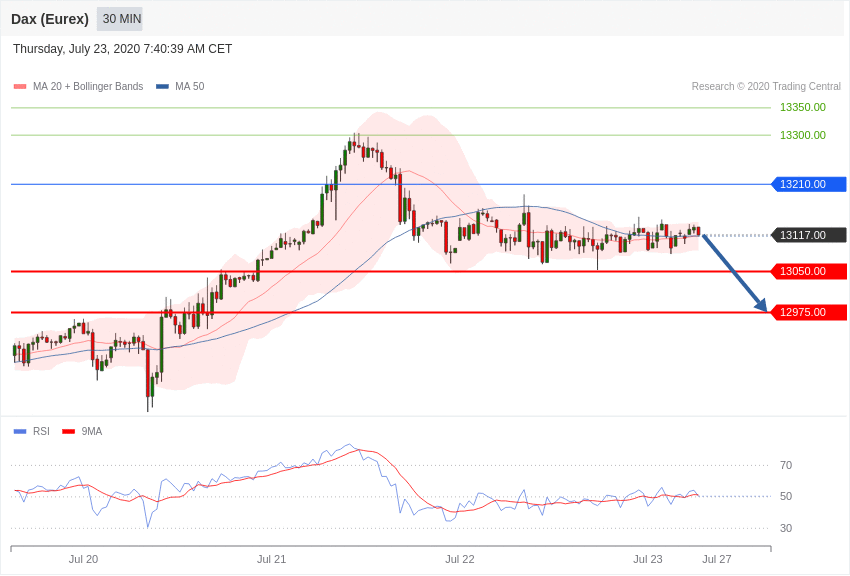Click the 13300.00 resistance level label
Viewport: 850px width, 576px height.
coord(802,135)
